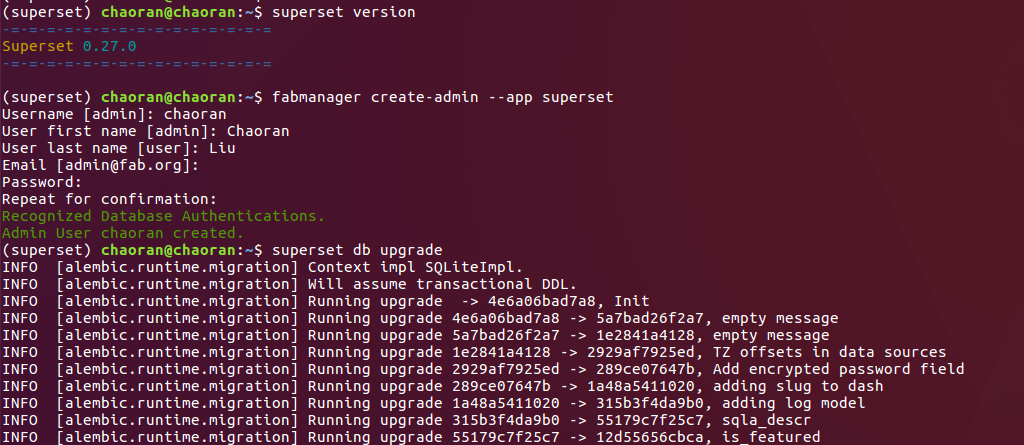1024x445 pixels.
Task: Click the 'Repeat for confirmation:' line
Action: click(x=110, y=199)
